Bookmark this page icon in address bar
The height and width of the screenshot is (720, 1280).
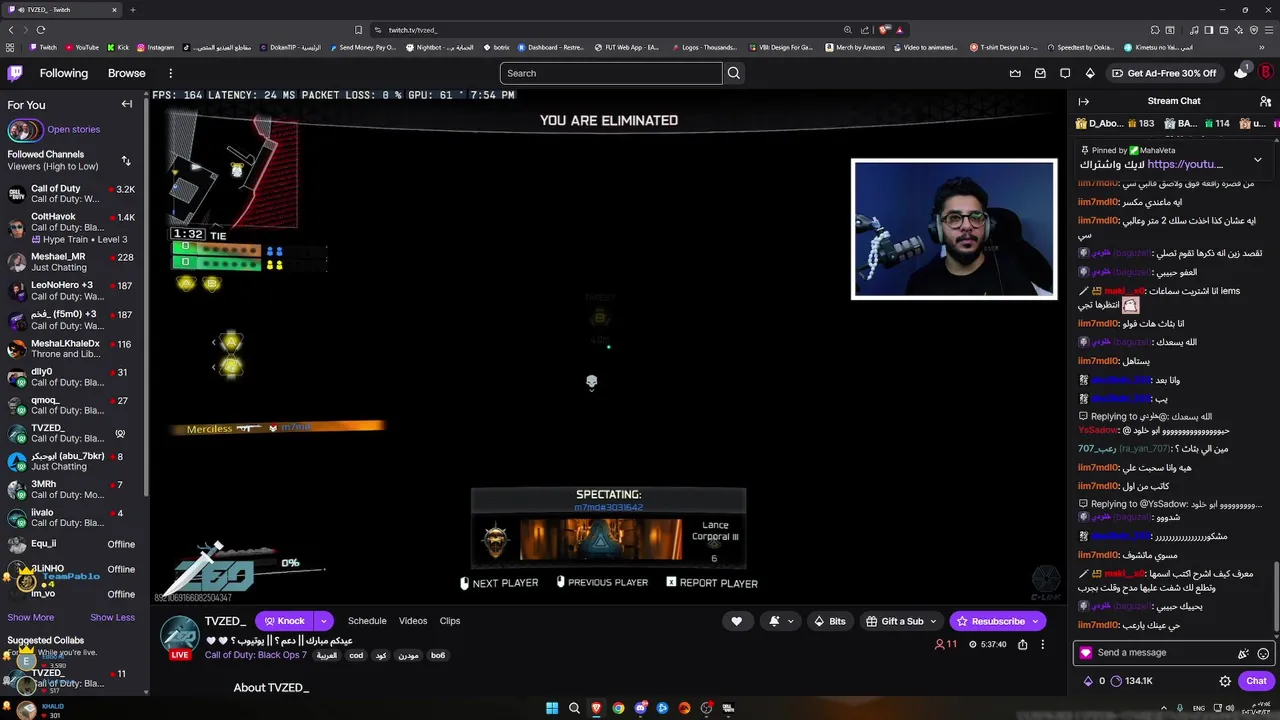coord(359,30)
